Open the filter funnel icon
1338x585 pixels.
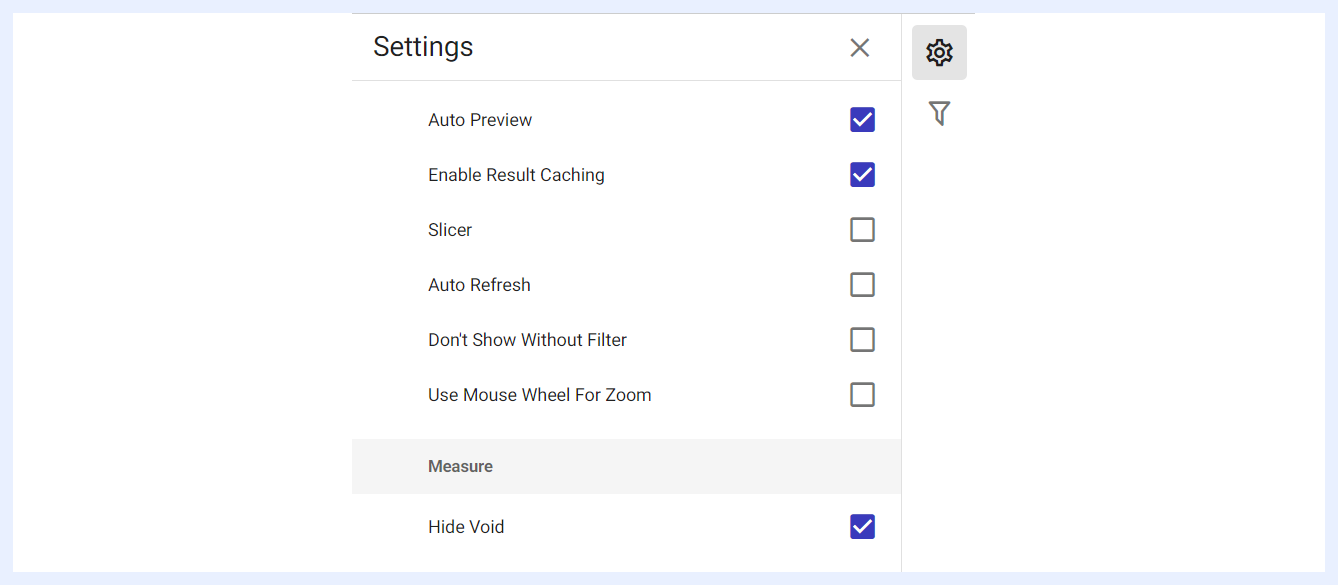point(939,113)
